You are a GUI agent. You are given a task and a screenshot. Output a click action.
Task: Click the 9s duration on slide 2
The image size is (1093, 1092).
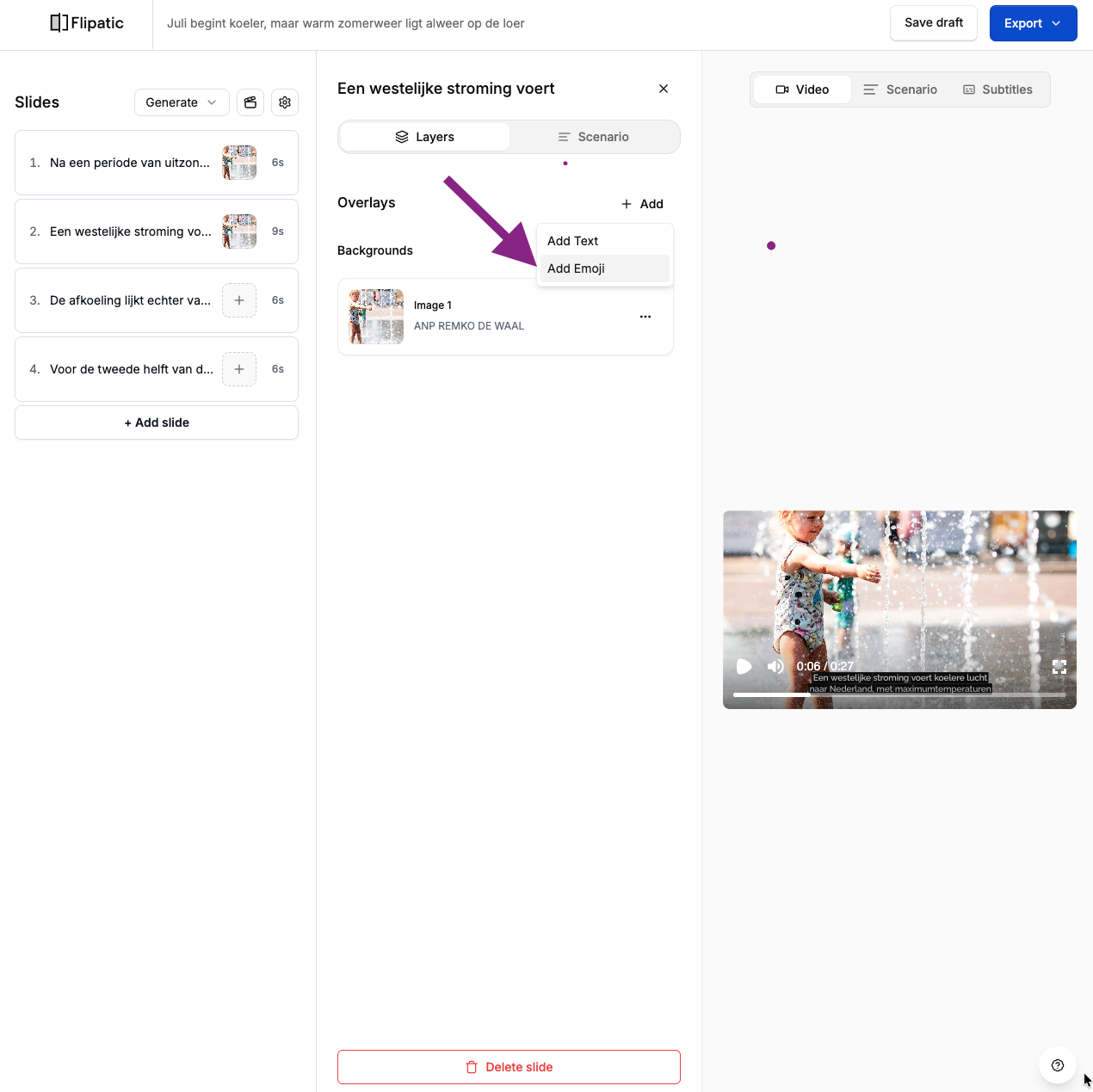click(x=278, y=231)
